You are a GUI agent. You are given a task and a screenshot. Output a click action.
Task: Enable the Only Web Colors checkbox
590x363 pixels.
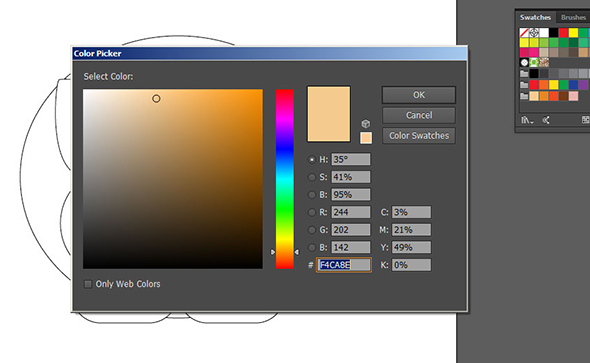[88, 284]
